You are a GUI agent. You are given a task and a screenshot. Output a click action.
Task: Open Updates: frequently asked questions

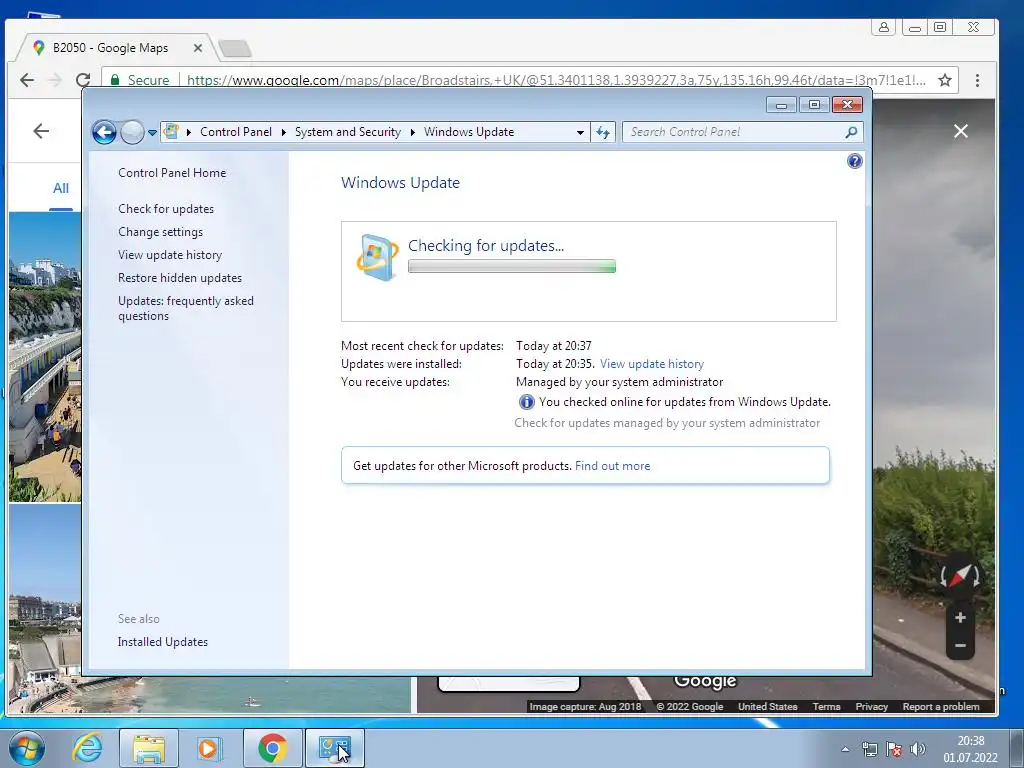(x=186, y=308)
